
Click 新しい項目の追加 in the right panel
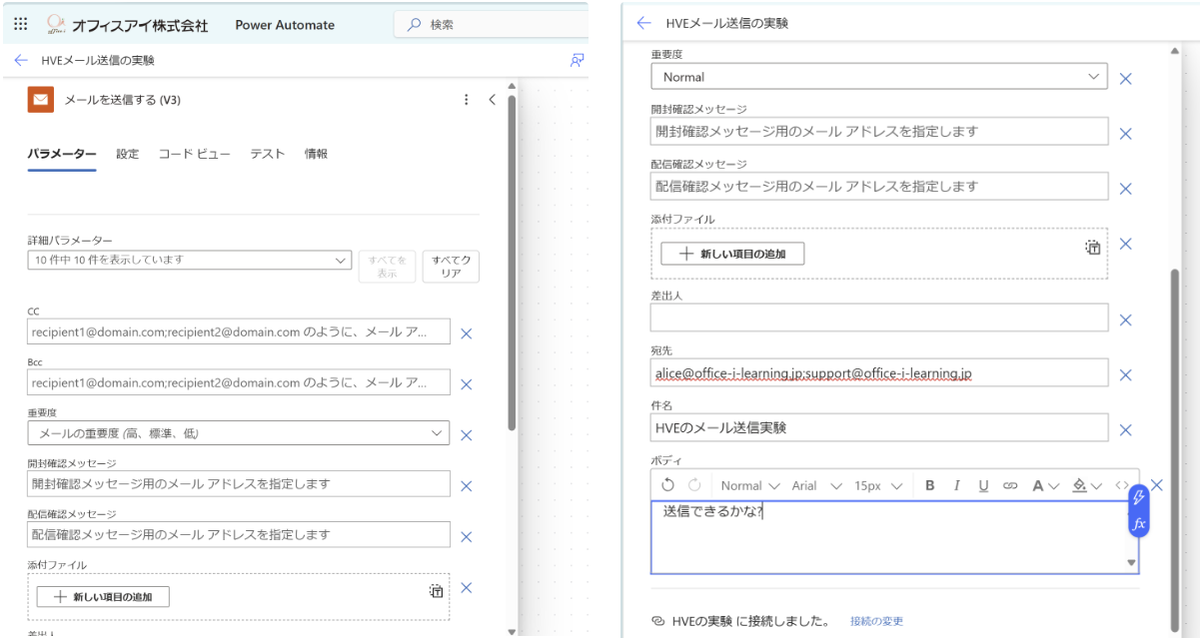732,253
